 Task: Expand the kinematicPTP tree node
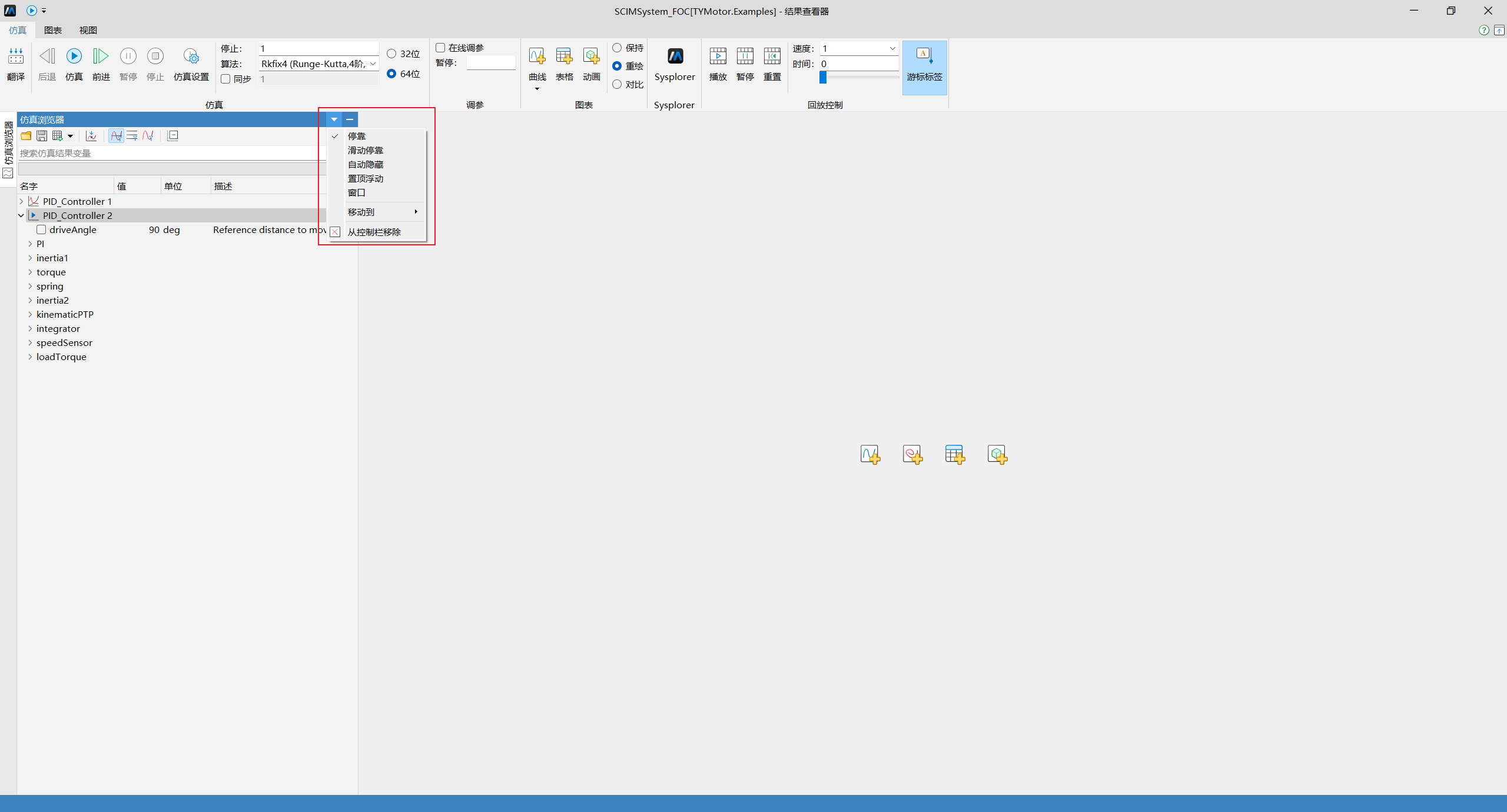point(30,314)
